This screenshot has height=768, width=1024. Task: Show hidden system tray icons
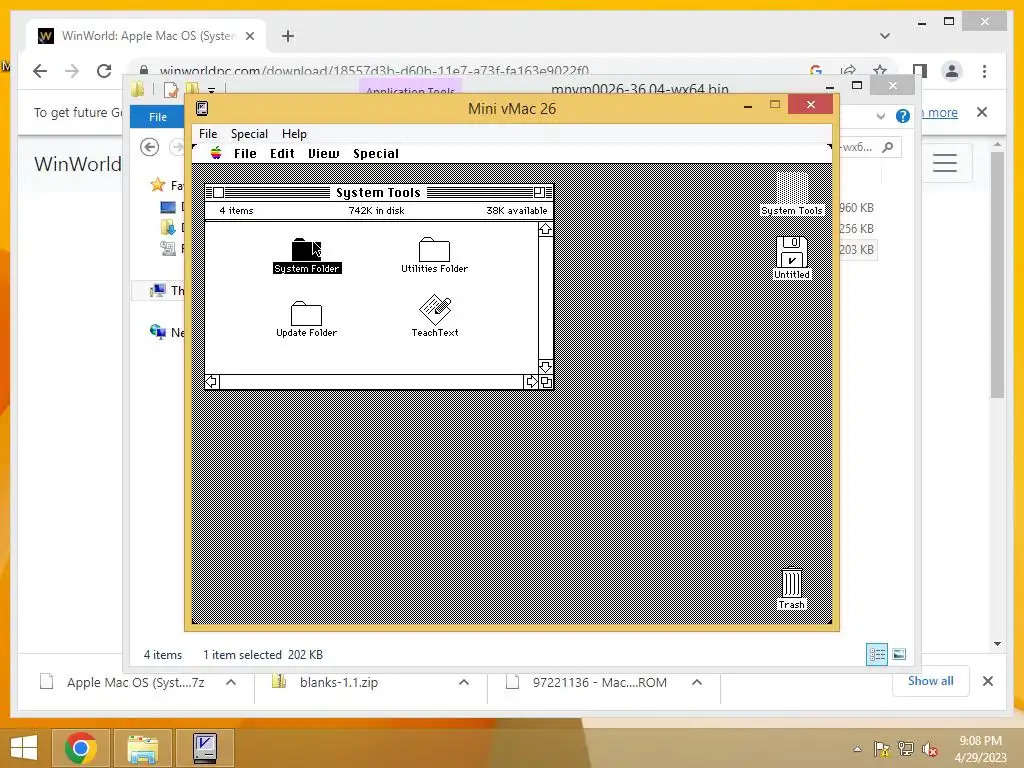pos(857,749)
